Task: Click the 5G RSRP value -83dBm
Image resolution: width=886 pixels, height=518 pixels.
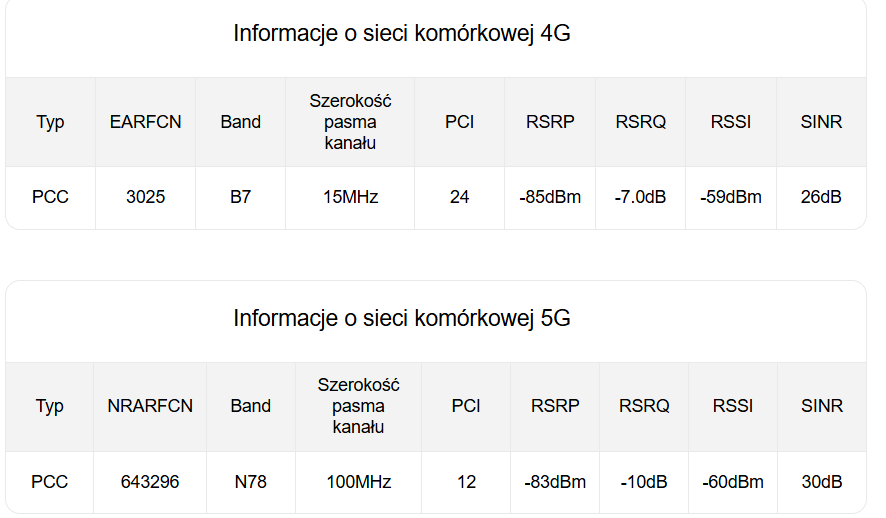Action: click(x=555, y=482)
